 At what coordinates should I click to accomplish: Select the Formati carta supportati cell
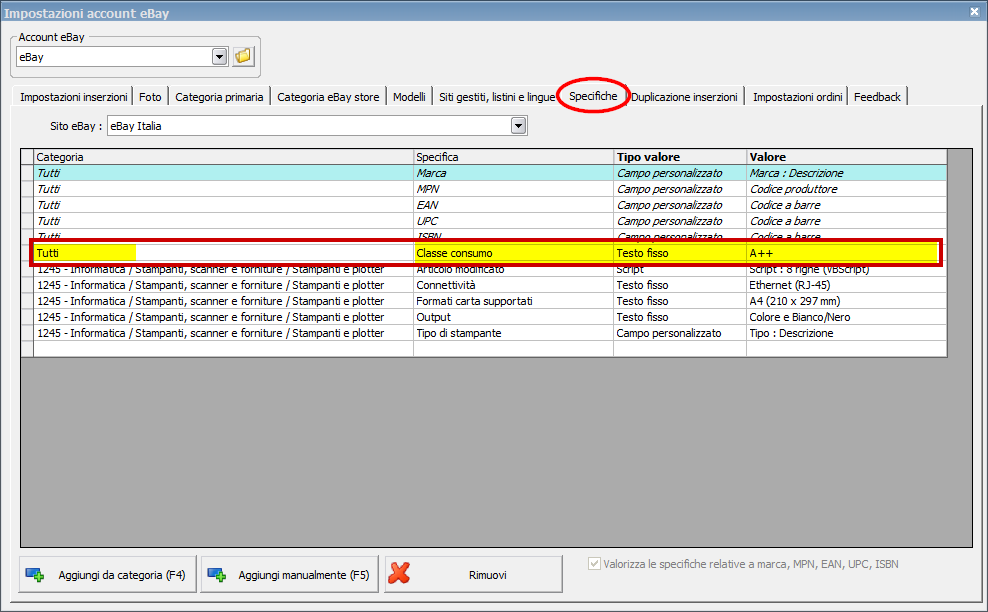pyautogui.click(x=514, y=301)
